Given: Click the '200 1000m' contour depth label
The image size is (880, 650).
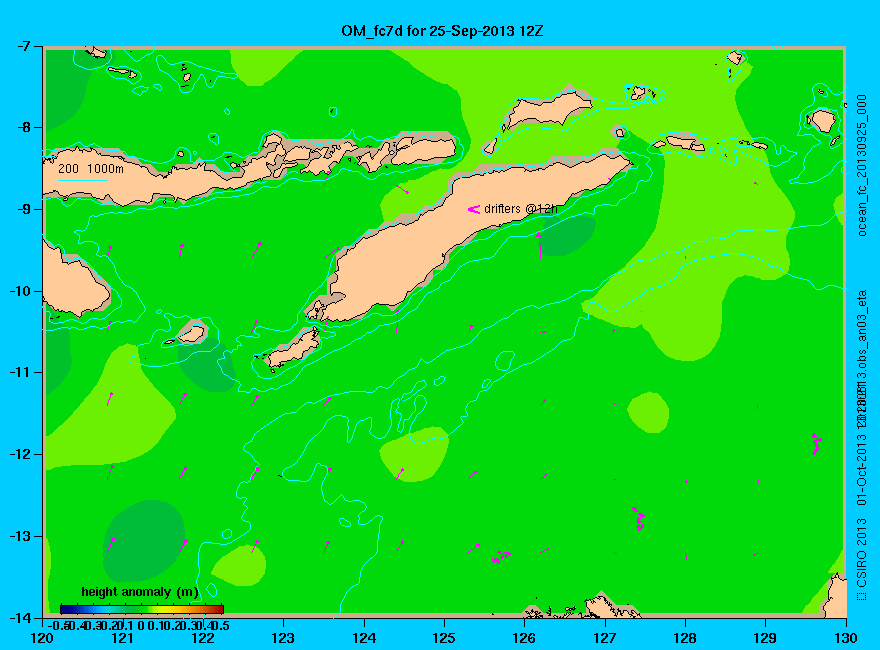Looking at the screenshot, I should click(91, 169).
